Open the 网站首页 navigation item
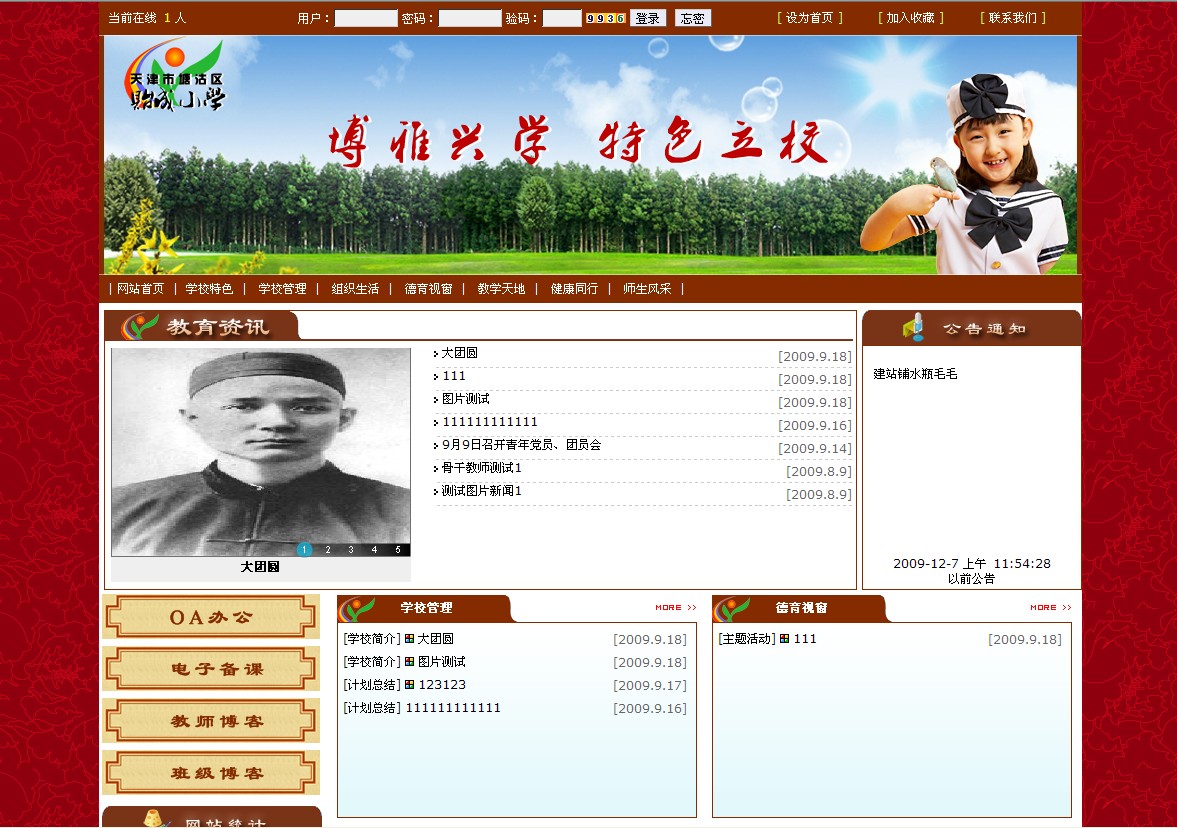 click(x=140, y=289)
